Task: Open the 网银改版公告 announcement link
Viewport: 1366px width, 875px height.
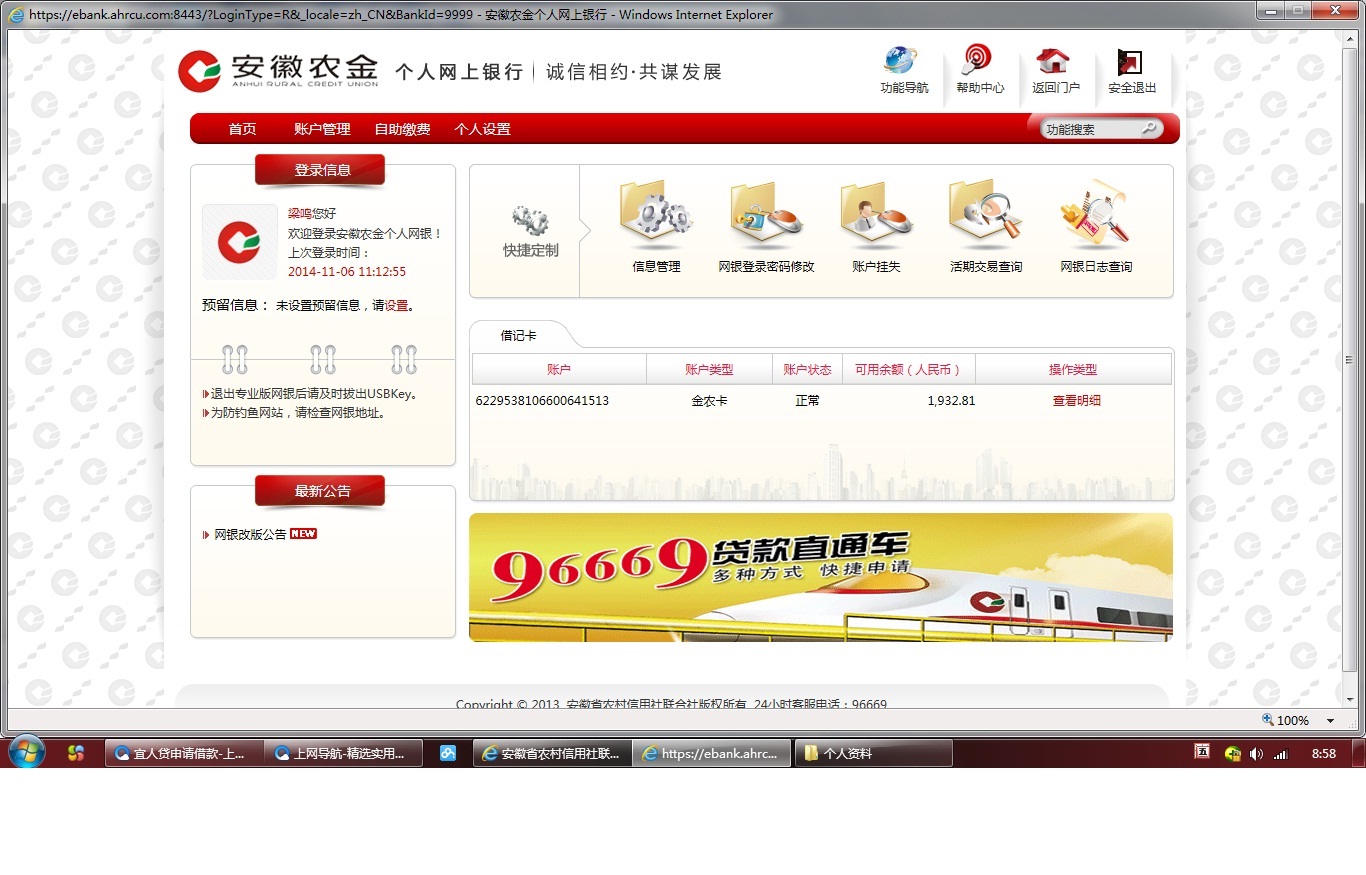Action: 250,535
